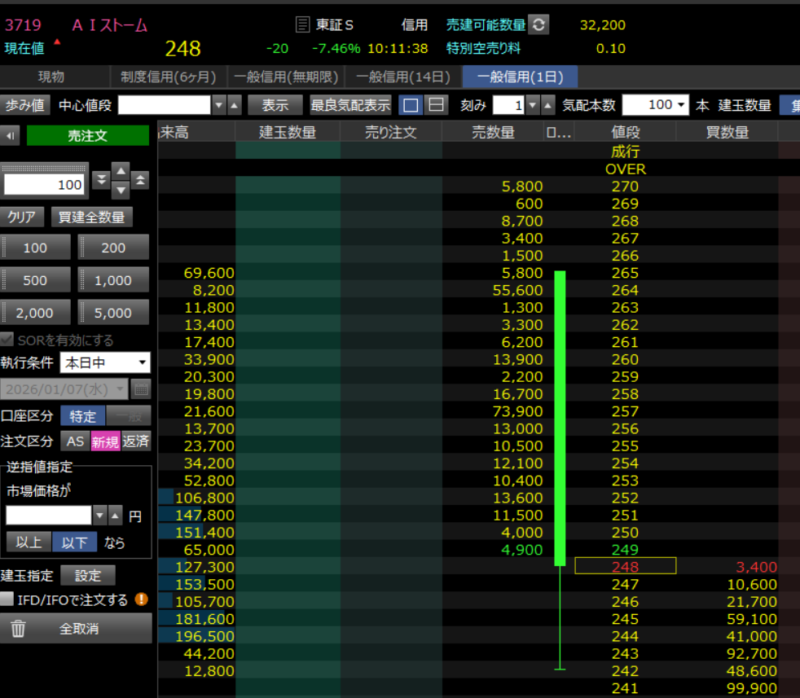Click the orange IFD/IFO warning icon
Viewport: 800px width, 698px height.
141,600
